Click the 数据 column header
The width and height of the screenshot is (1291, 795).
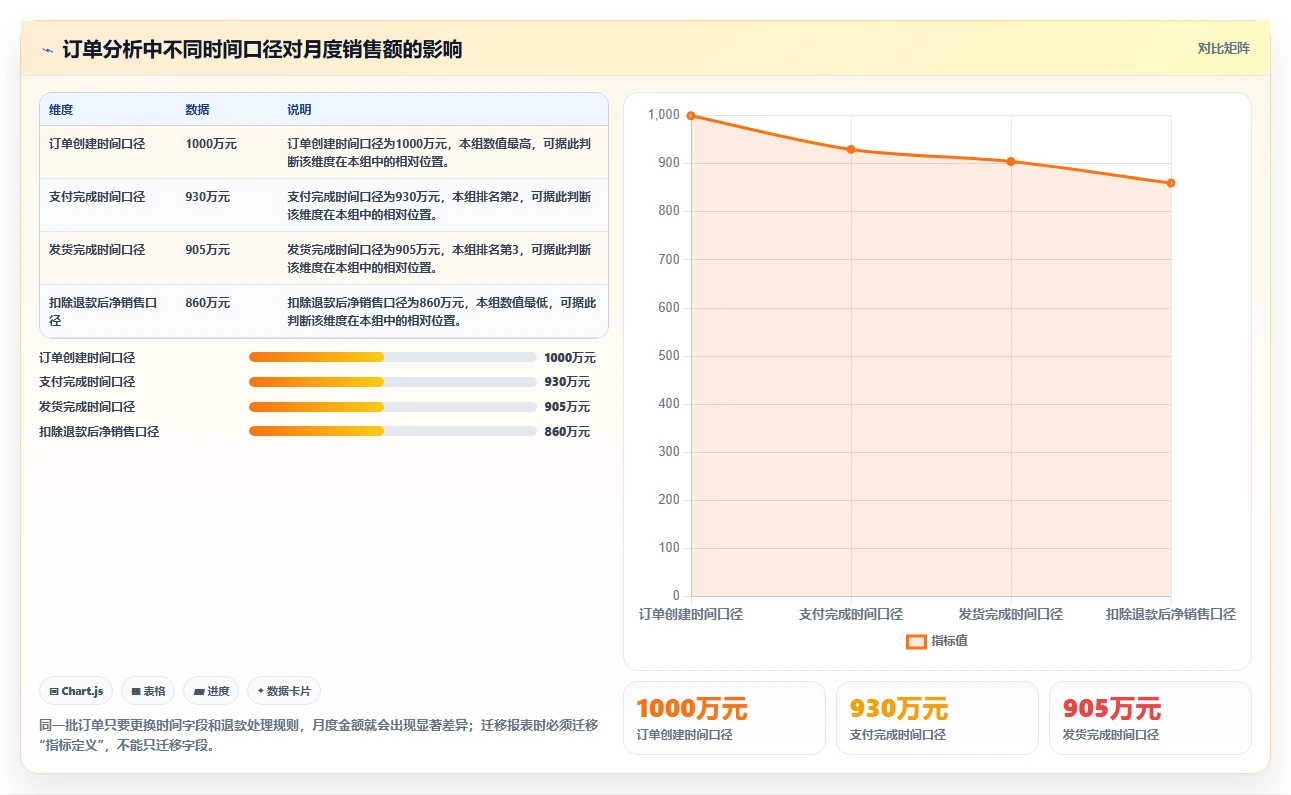197,110
